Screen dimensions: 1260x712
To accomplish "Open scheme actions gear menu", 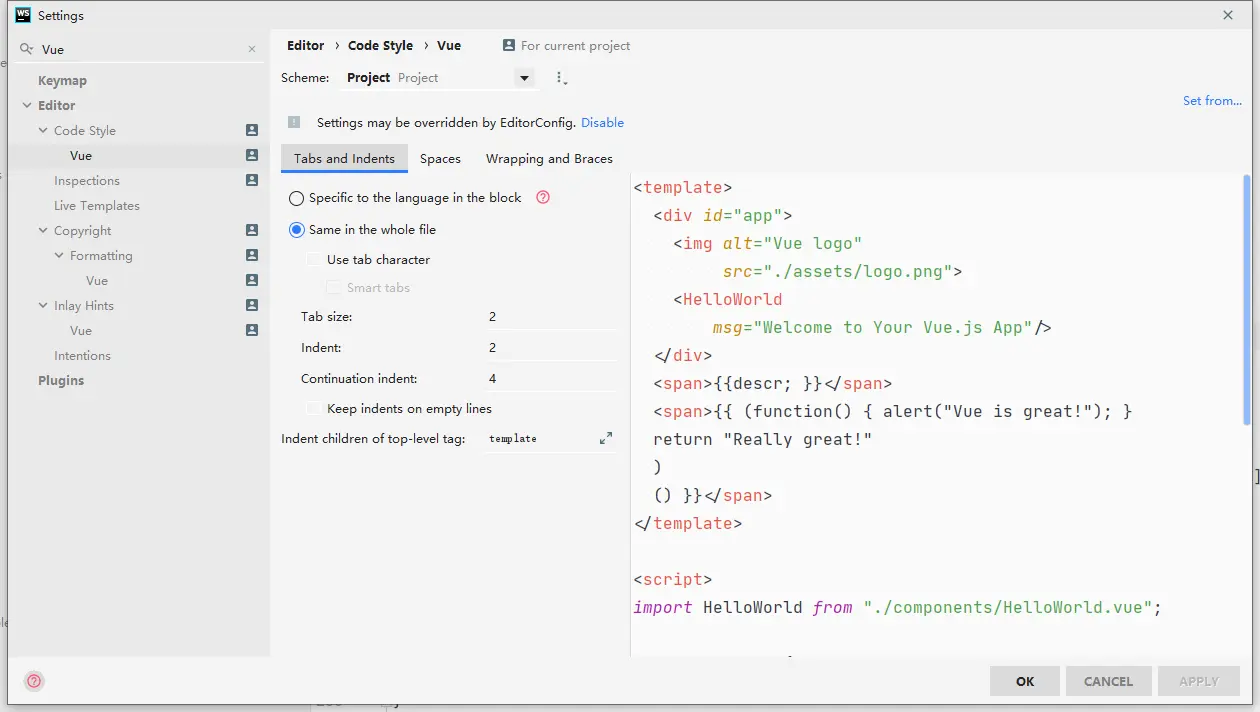I will click(561, 78).
